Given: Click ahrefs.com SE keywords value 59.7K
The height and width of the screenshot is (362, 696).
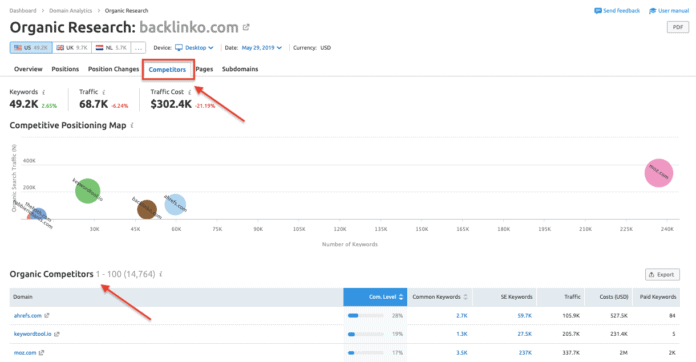Looking at the screenshot, I should coord(524,316).
